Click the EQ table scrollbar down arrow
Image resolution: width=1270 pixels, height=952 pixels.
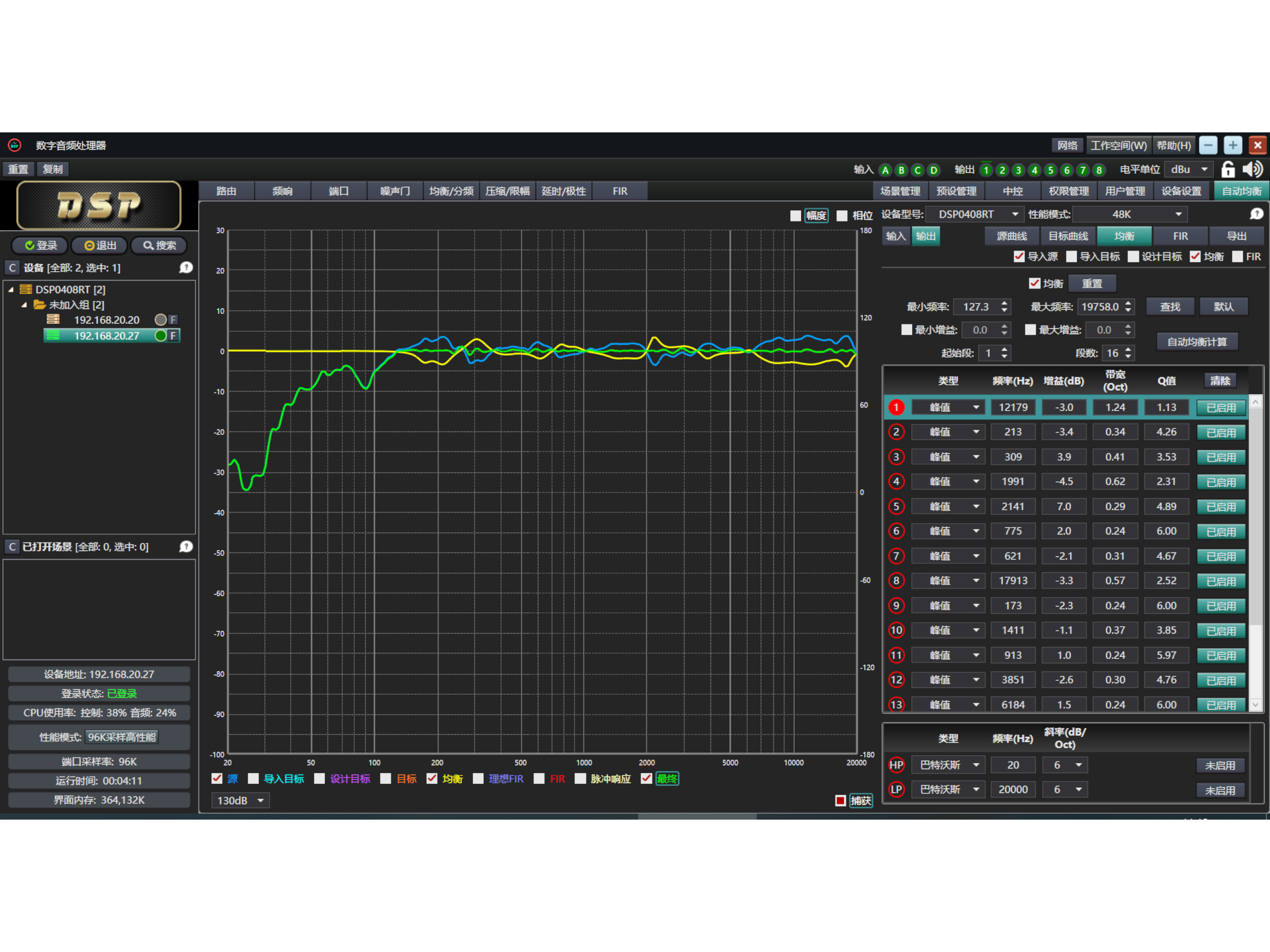tap(1256, 705)
